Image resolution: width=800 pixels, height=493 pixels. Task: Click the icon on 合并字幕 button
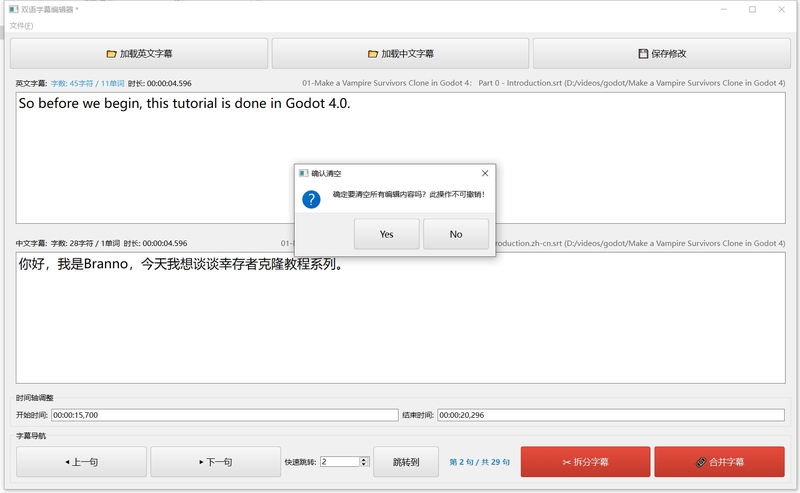701,462
